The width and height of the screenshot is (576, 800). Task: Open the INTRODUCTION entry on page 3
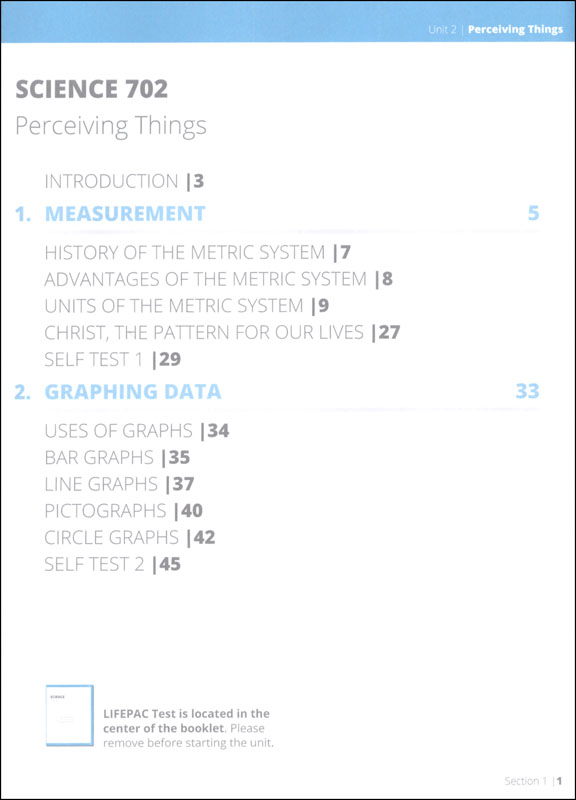pyautogui.click(x=124, y=181)
